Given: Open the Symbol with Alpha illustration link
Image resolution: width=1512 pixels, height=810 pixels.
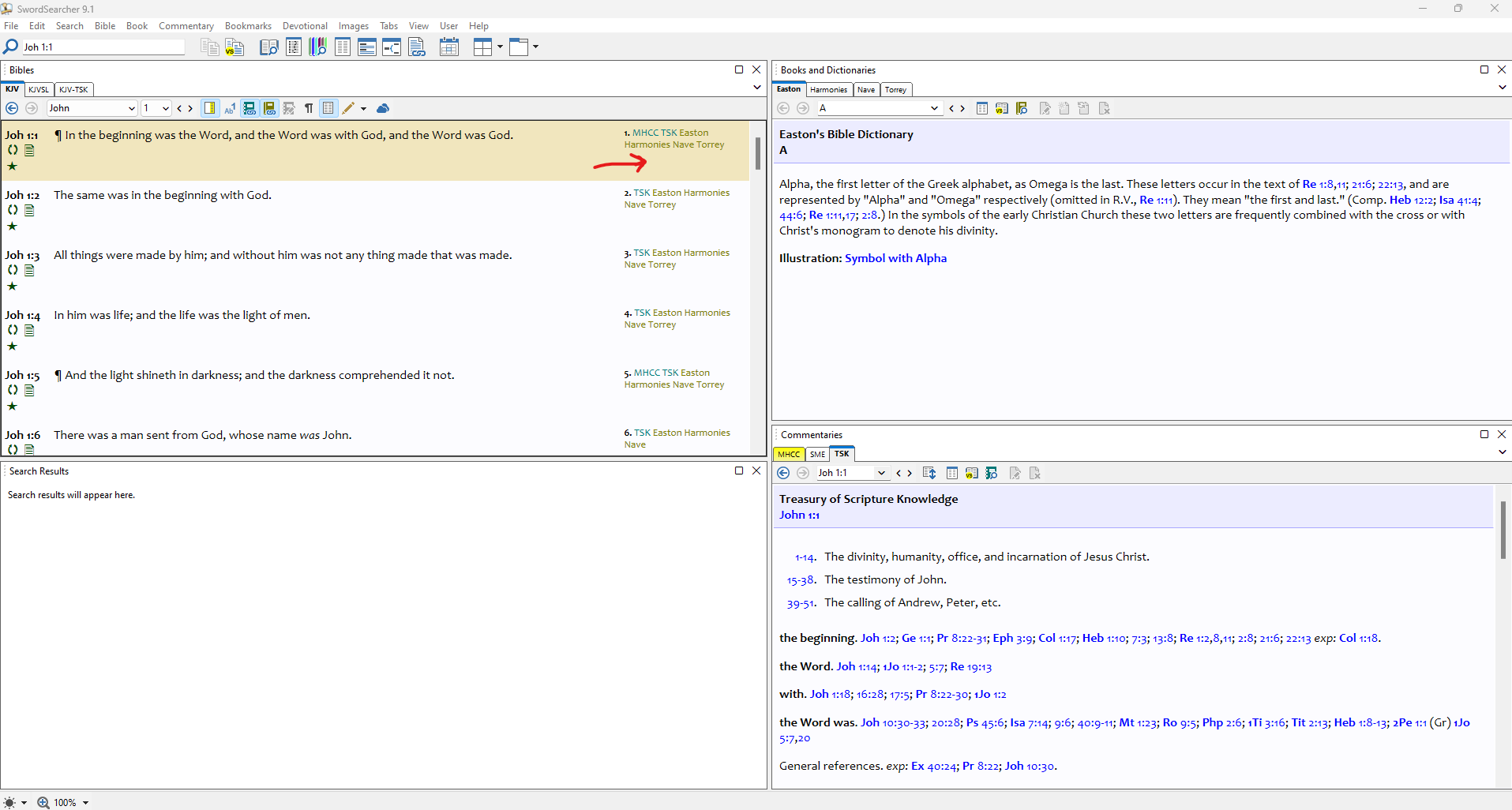Looking at the screenshot, I should tap(895, 258).
